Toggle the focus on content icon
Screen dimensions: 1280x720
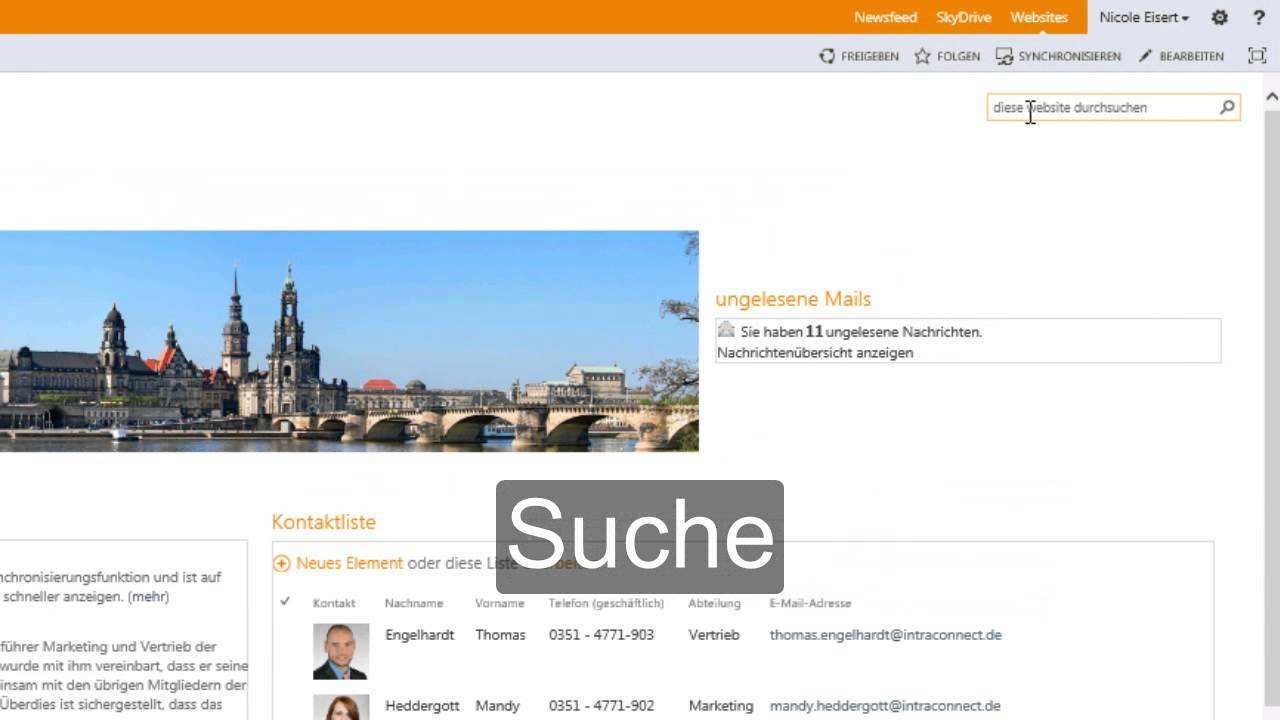tap(1257, 56)
